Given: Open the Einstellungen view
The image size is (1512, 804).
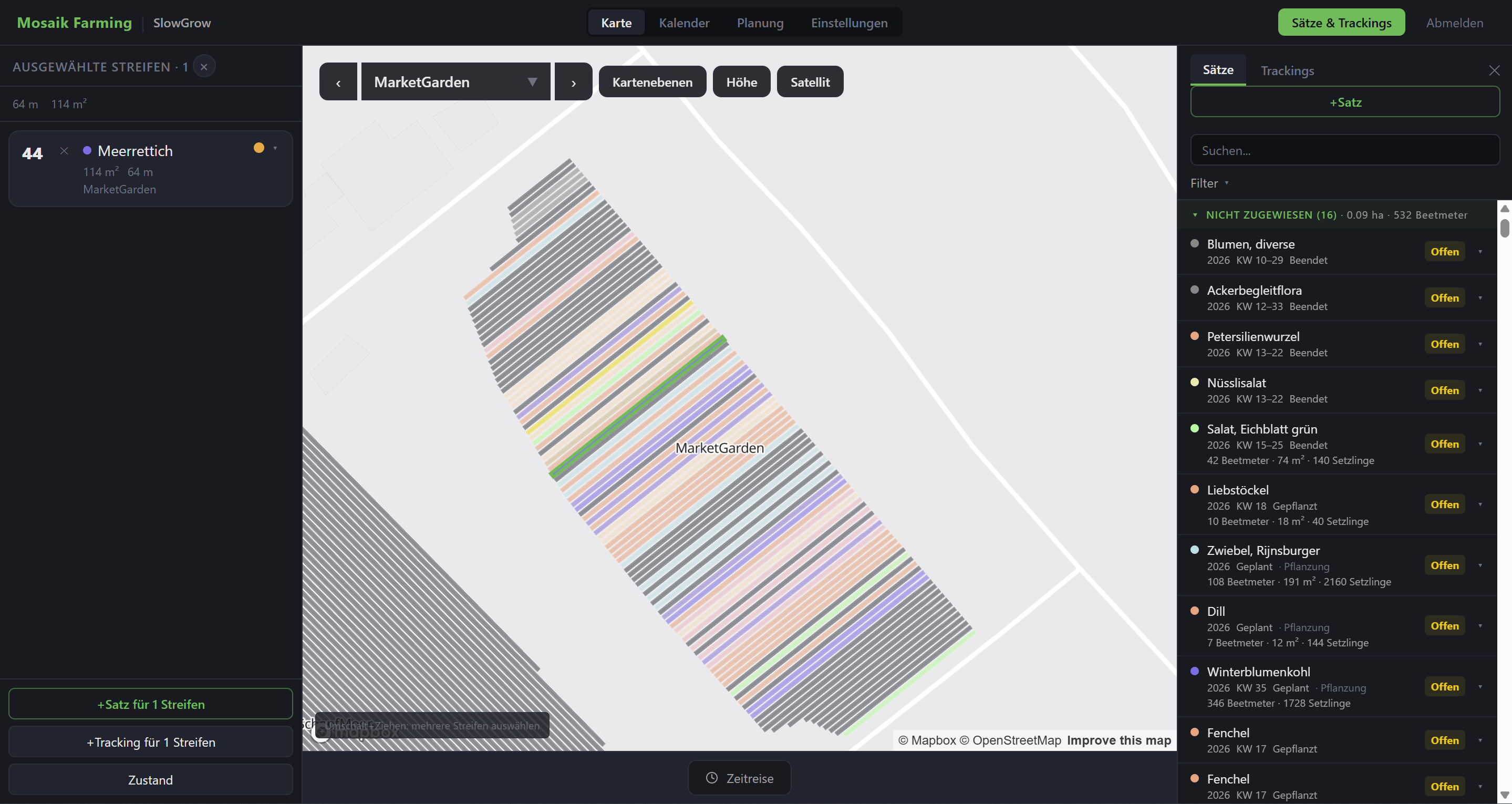Looking at the screenshot, I should point(849,22).
